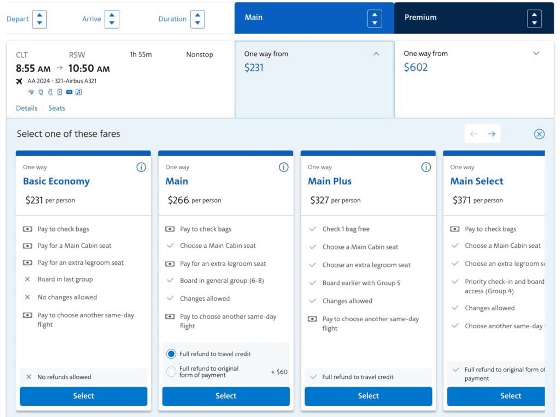Choose Full refund to travel credit option
The width and height of the screenshot is (560, 417).
coord(171,354)
